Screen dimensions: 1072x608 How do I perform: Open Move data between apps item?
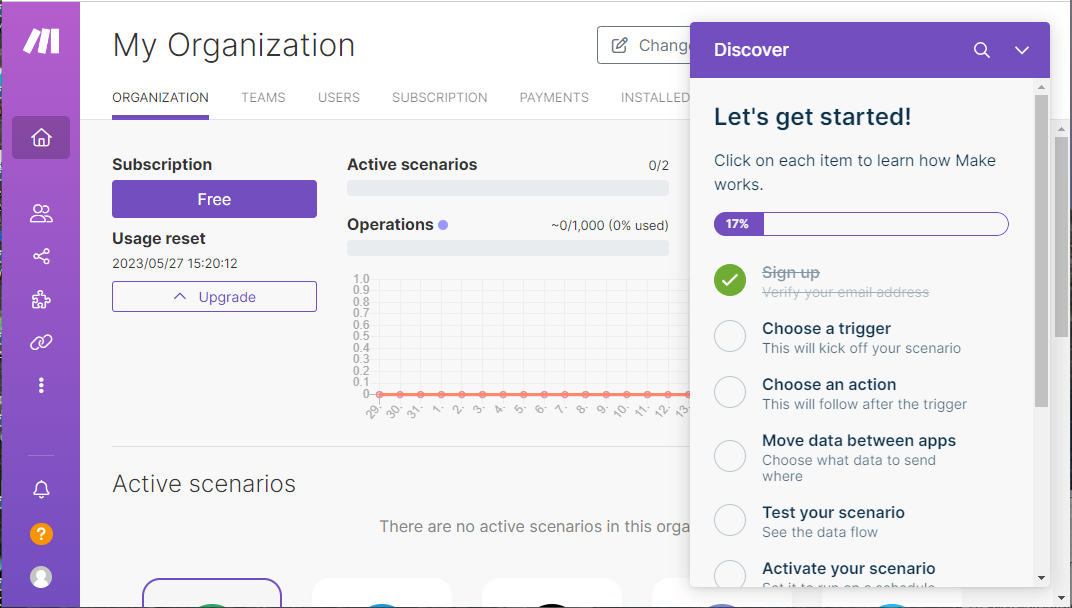(859, 458)
